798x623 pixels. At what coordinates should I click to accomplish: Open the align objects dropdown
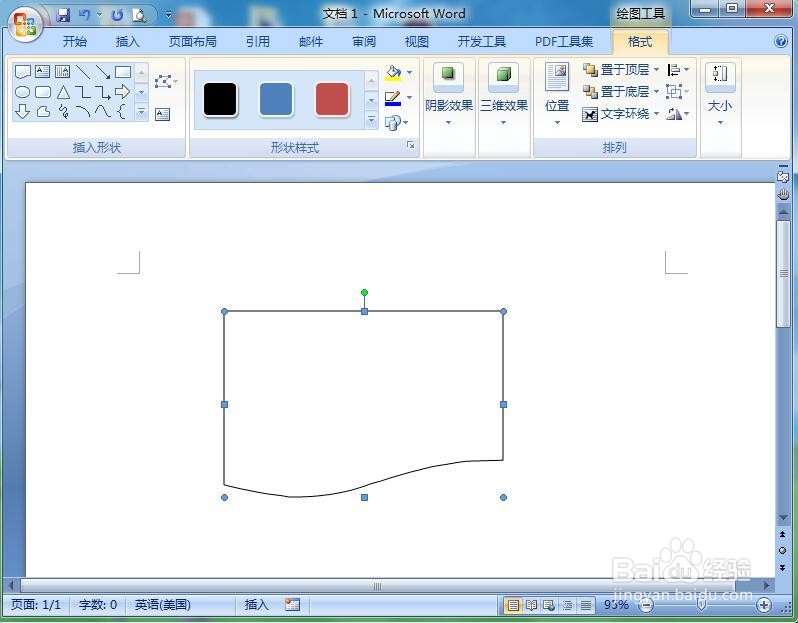tap(678, 70)
